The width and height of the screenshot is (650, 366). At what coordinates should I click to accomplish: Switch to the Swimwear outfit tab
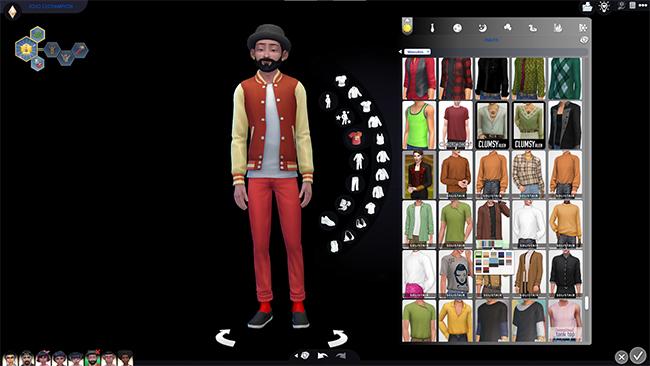(533, 28)
